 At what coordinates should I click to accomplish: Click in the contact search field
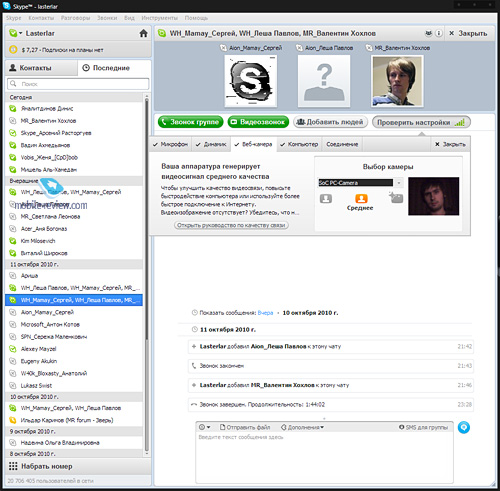coord(78,84)
